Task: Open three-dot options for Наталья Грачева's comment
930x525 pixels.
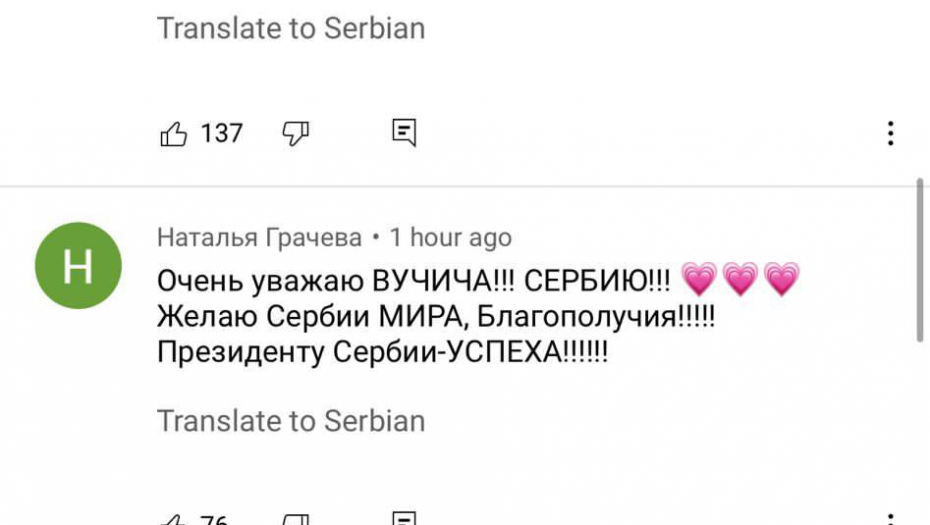Action: tap(890, 520)
